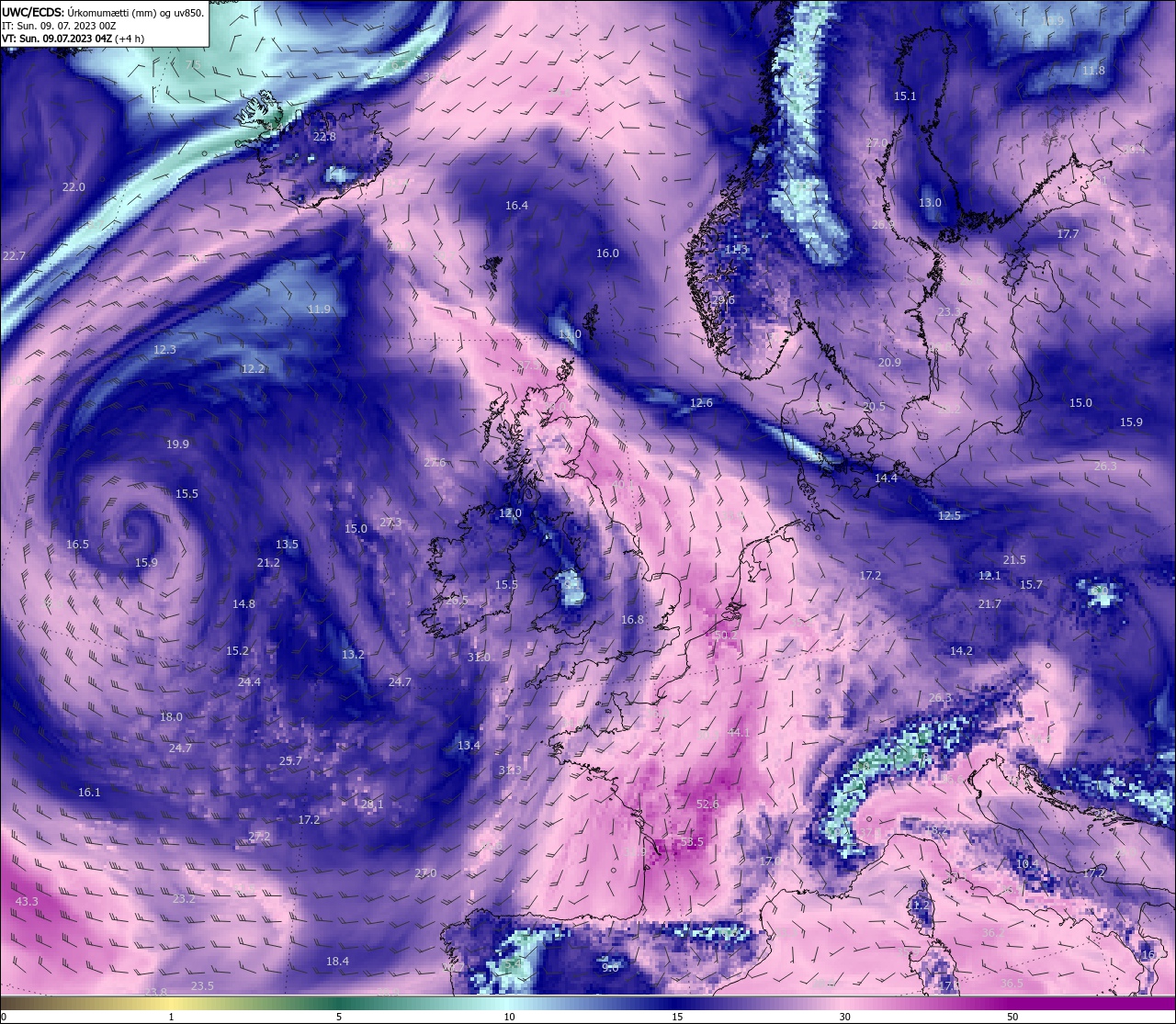Click the 12.2 value in the Atlantic
1176x1024 pixels.
click(x=253, y=368)
